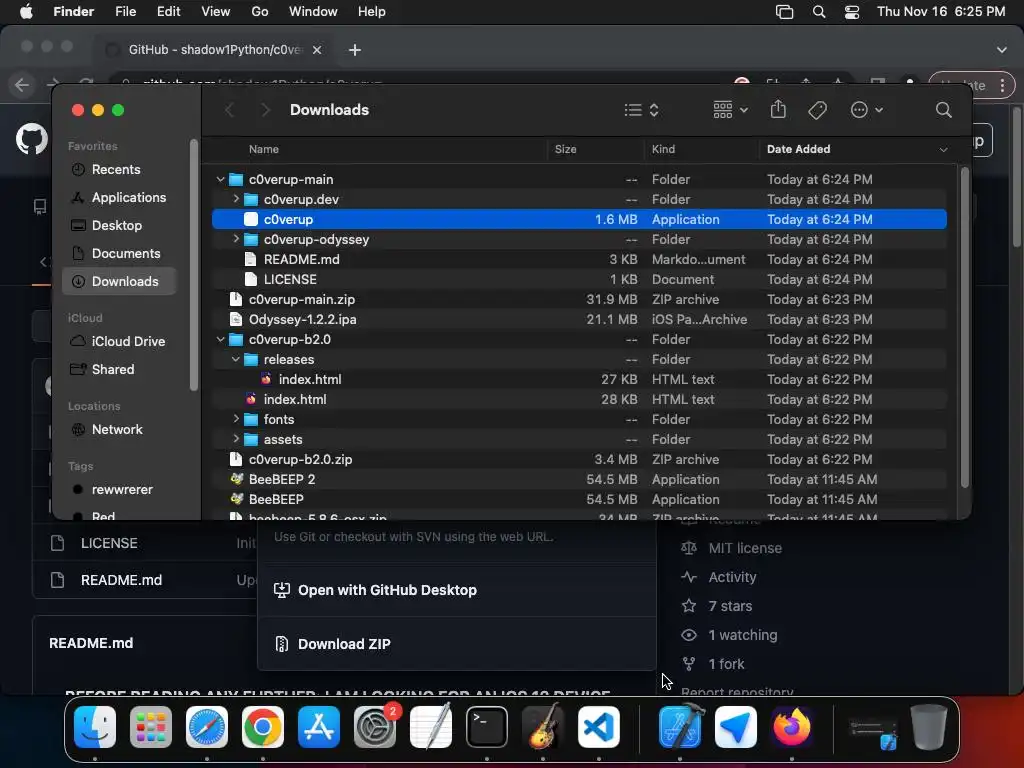Open the Share toolbar icon in Finder
1024x768 pixels.
(778, 109)
